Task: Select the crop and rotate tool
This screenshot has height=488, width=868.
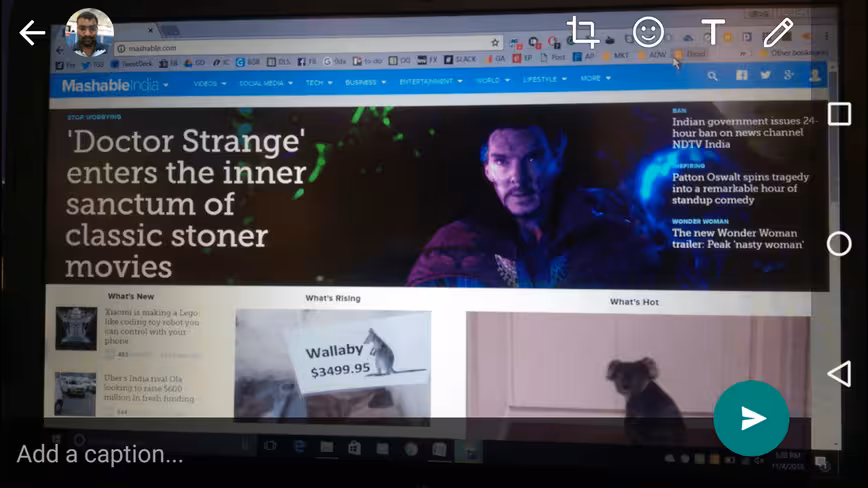Action: pyautogui.click(x=582, y=32)
